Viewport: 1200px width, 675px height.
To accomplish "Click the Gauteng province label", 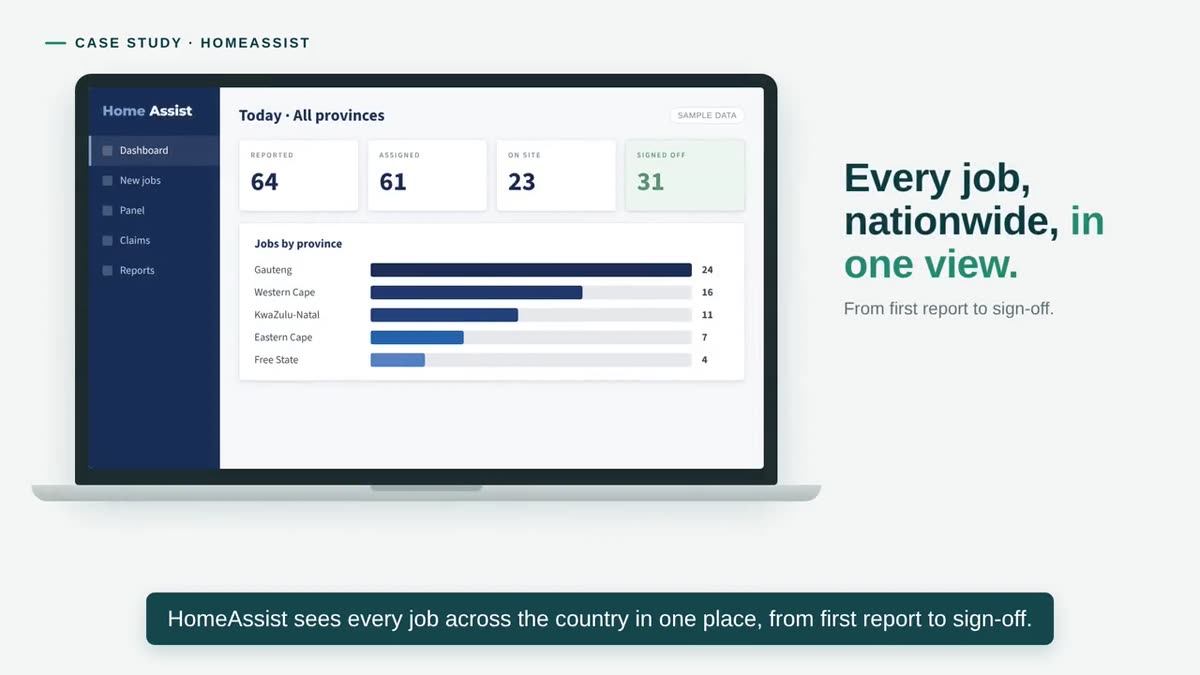I will [x=273, y=270].
